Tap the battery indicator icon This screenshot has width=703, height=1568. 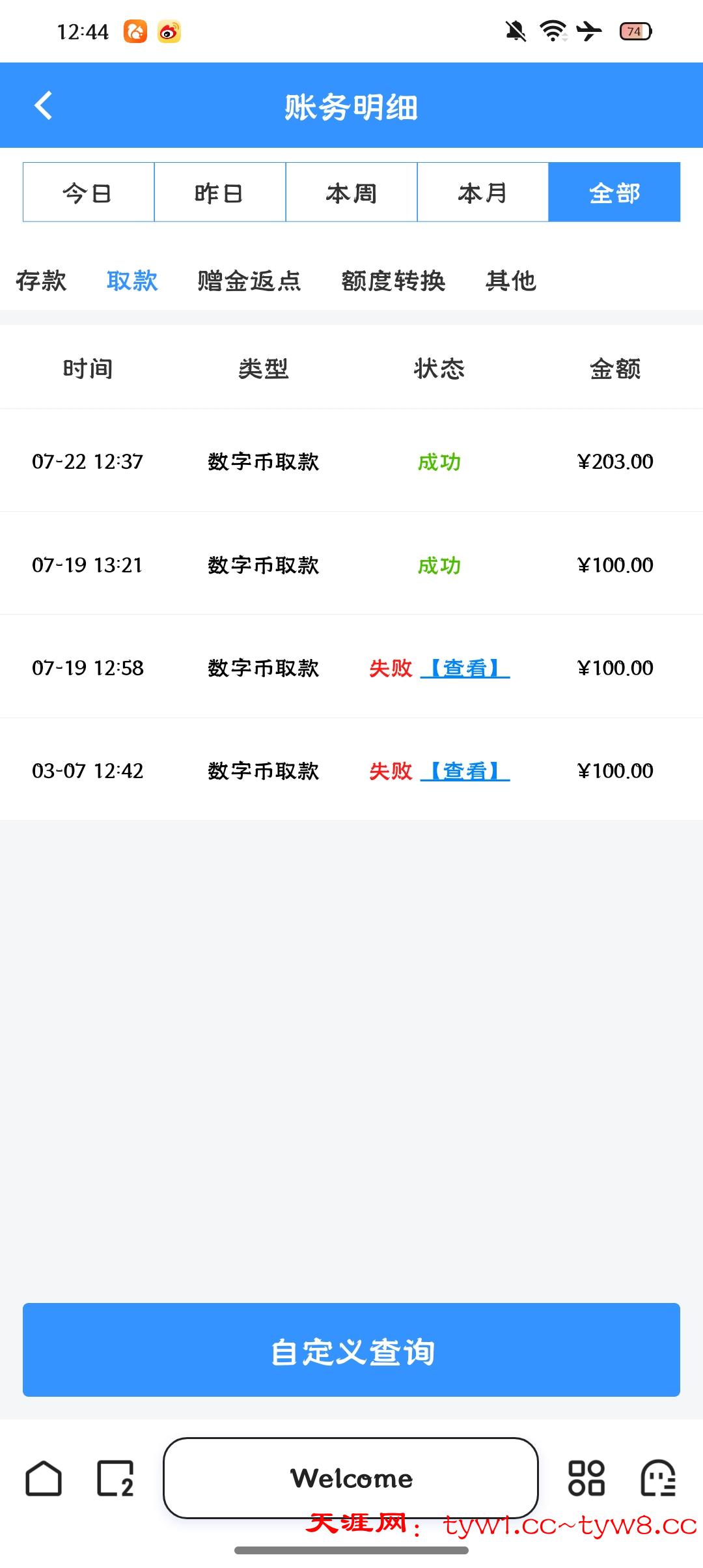(x=635, y=31)
